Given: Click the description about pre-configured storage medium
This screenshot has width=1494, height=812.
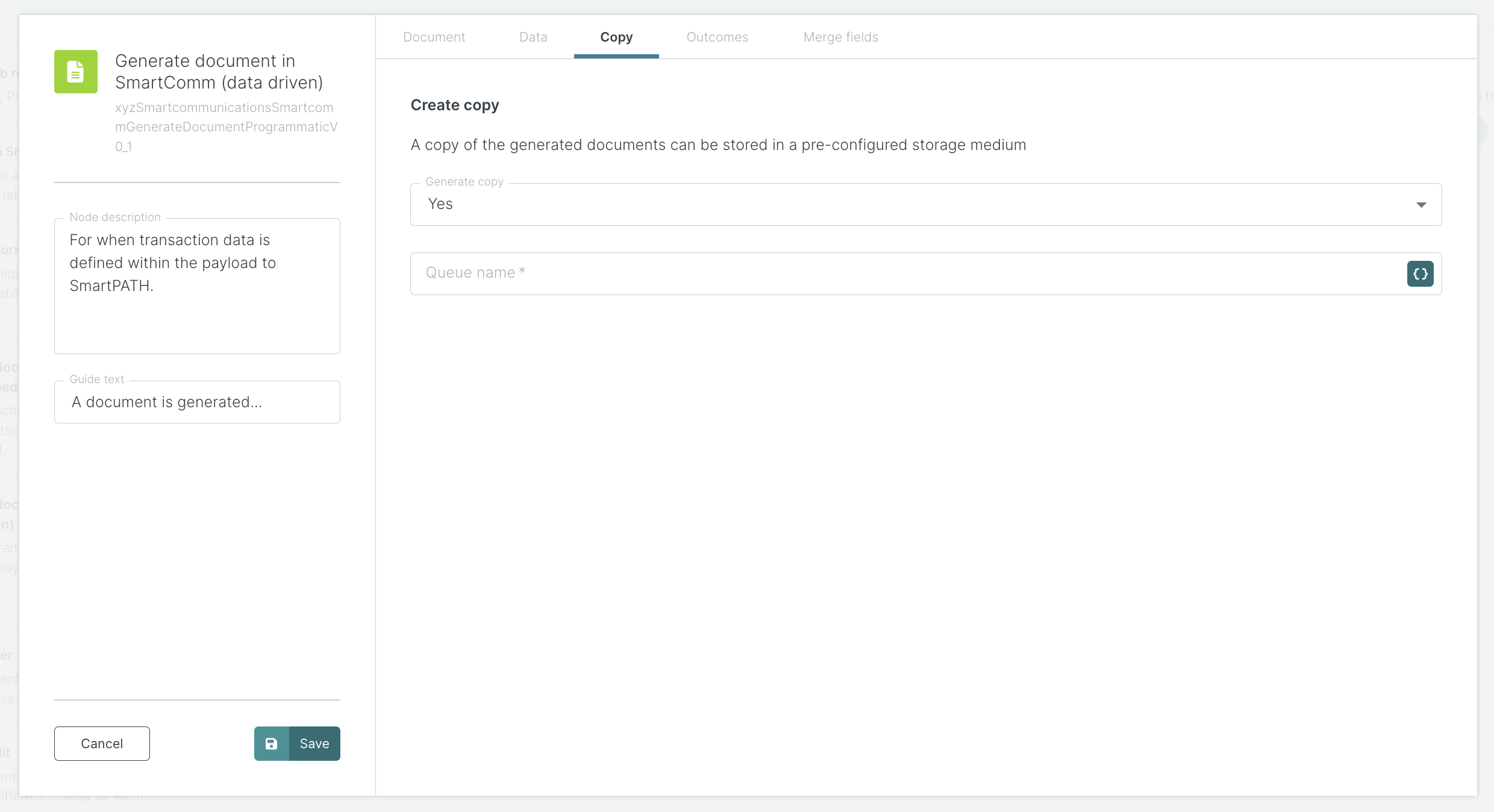Looking at the screenshot, I should 718,145.
